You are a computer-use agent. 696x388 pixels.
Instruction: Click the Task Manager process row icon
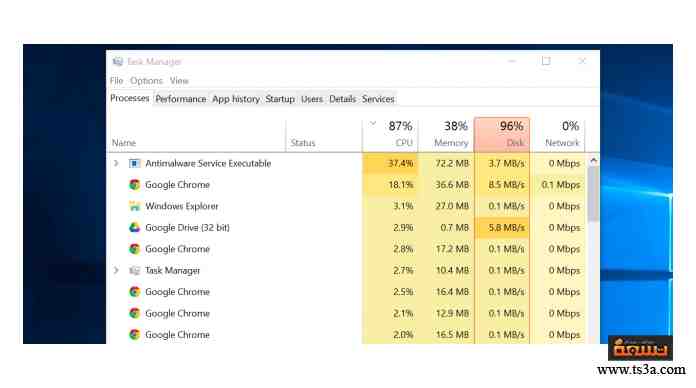134,270
